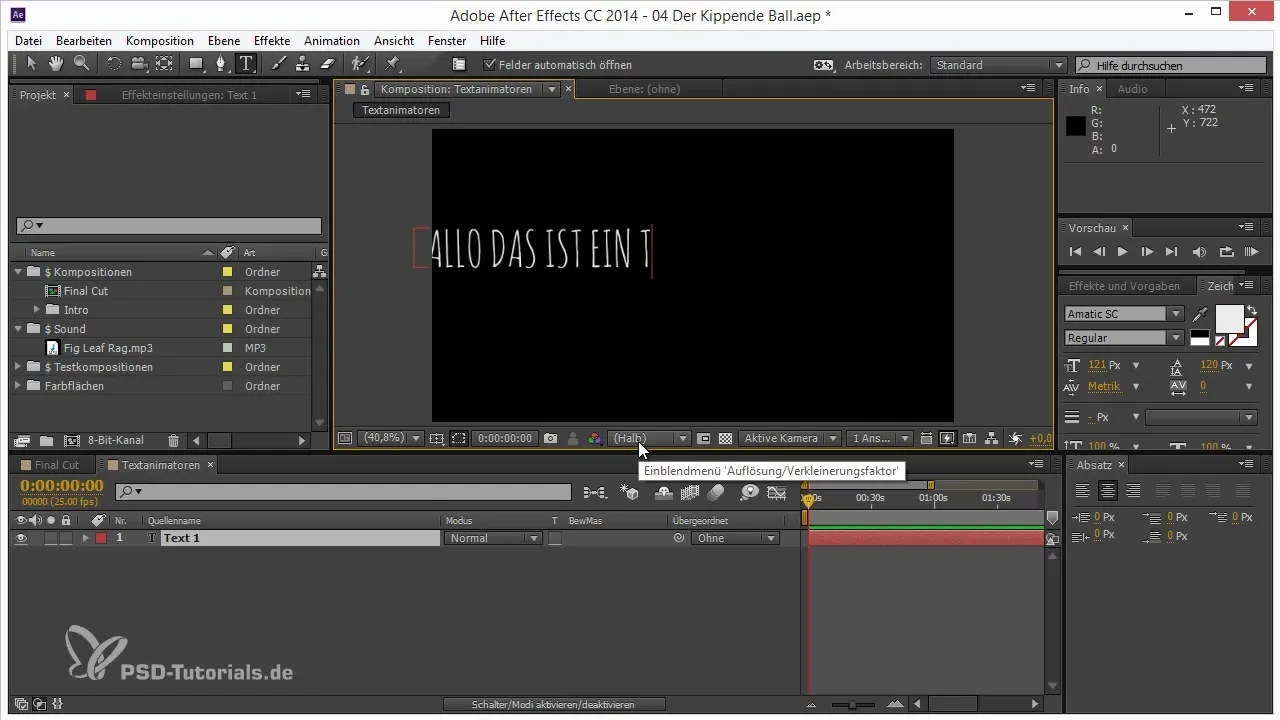Expand the $ Testkompositionen folder

coord(18,367)
